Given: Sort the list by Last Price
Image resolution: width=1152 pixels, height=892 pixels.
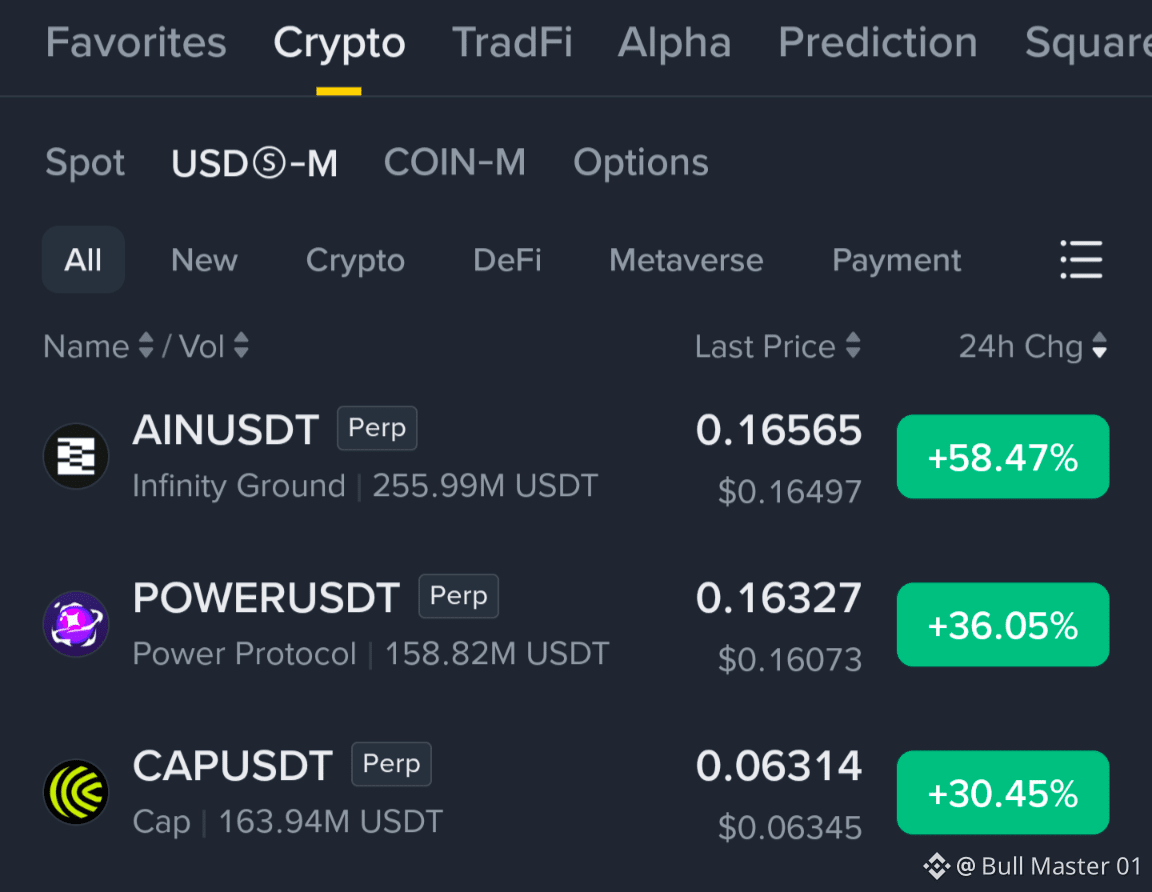Looking at the screenshot, I should point(778,346).
